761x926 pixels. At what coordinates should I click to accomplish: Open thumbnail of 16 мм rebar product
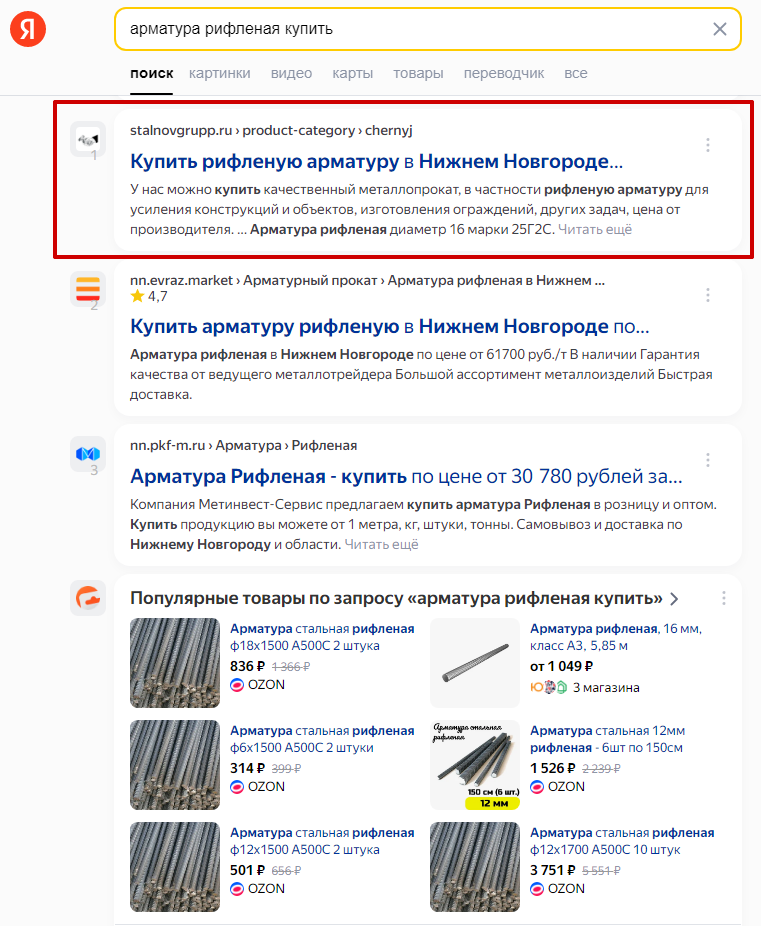click(475, 663)
